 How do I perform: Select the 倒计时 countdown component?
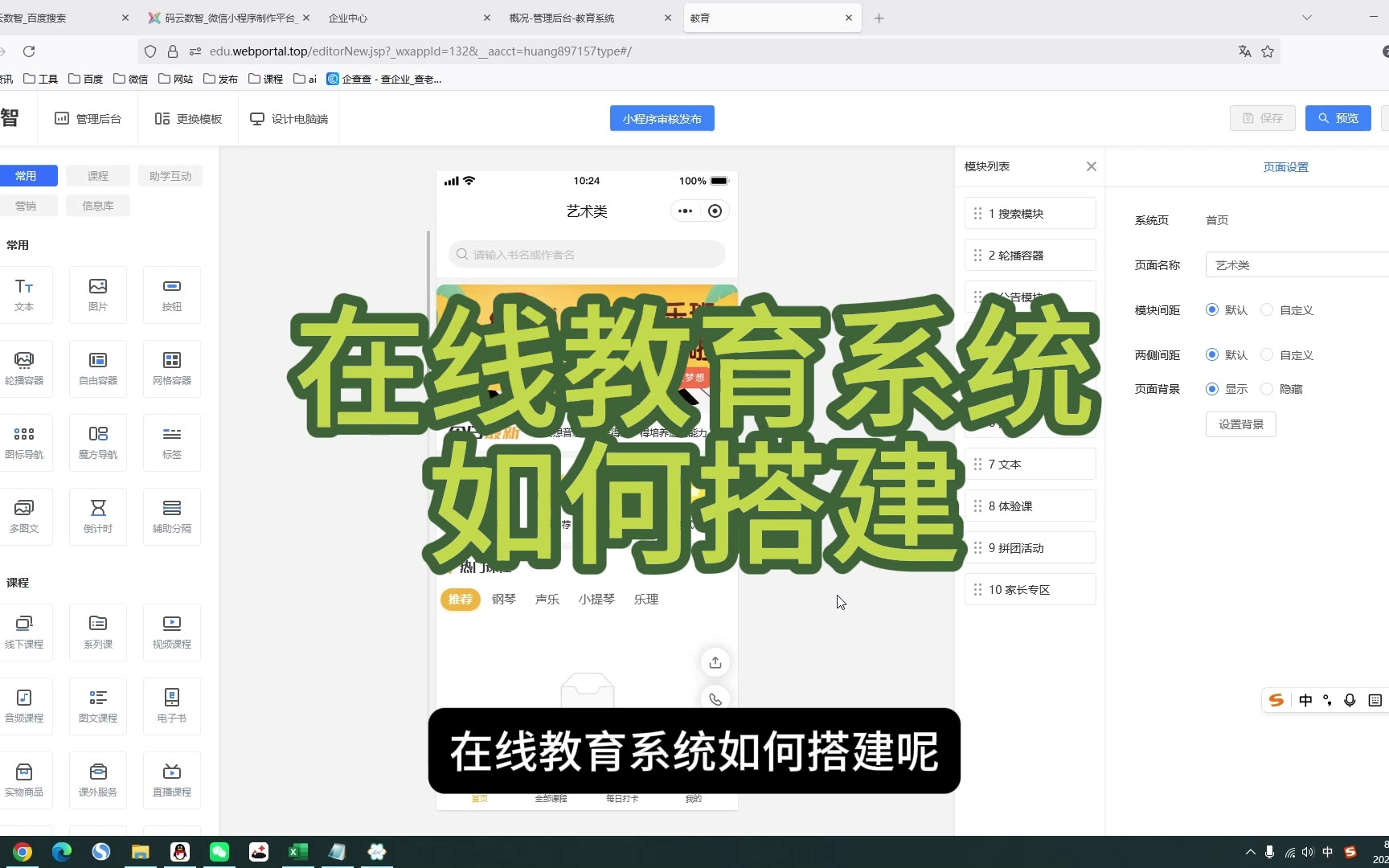(98, 516)
